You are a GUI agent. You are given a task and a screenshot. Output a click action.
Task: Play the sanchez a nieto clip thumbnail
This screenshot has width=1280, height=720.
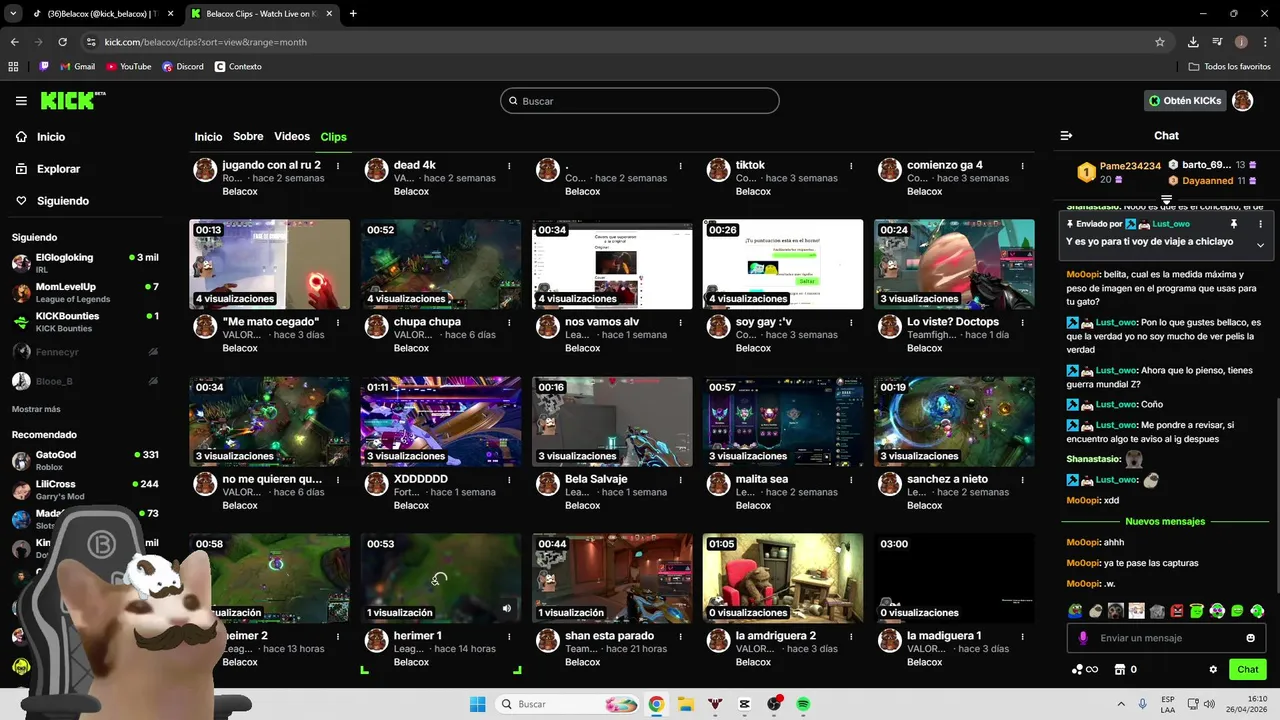click(954, 421)
